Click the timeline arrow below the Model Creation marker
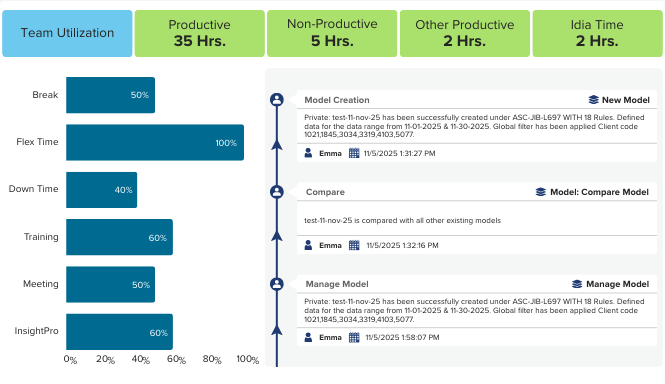 [x=277, y=145]
